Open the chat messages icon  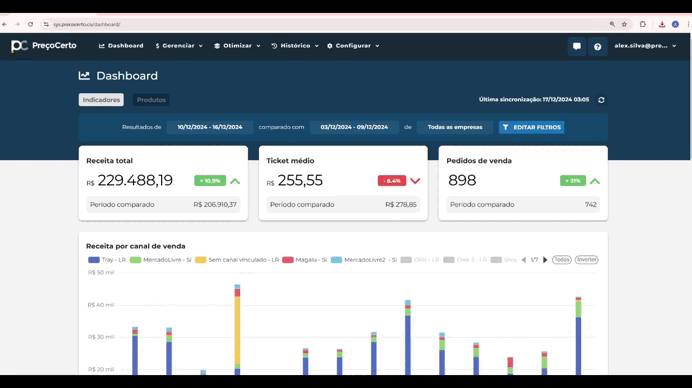pyautogui.click(x=577, y=46)
